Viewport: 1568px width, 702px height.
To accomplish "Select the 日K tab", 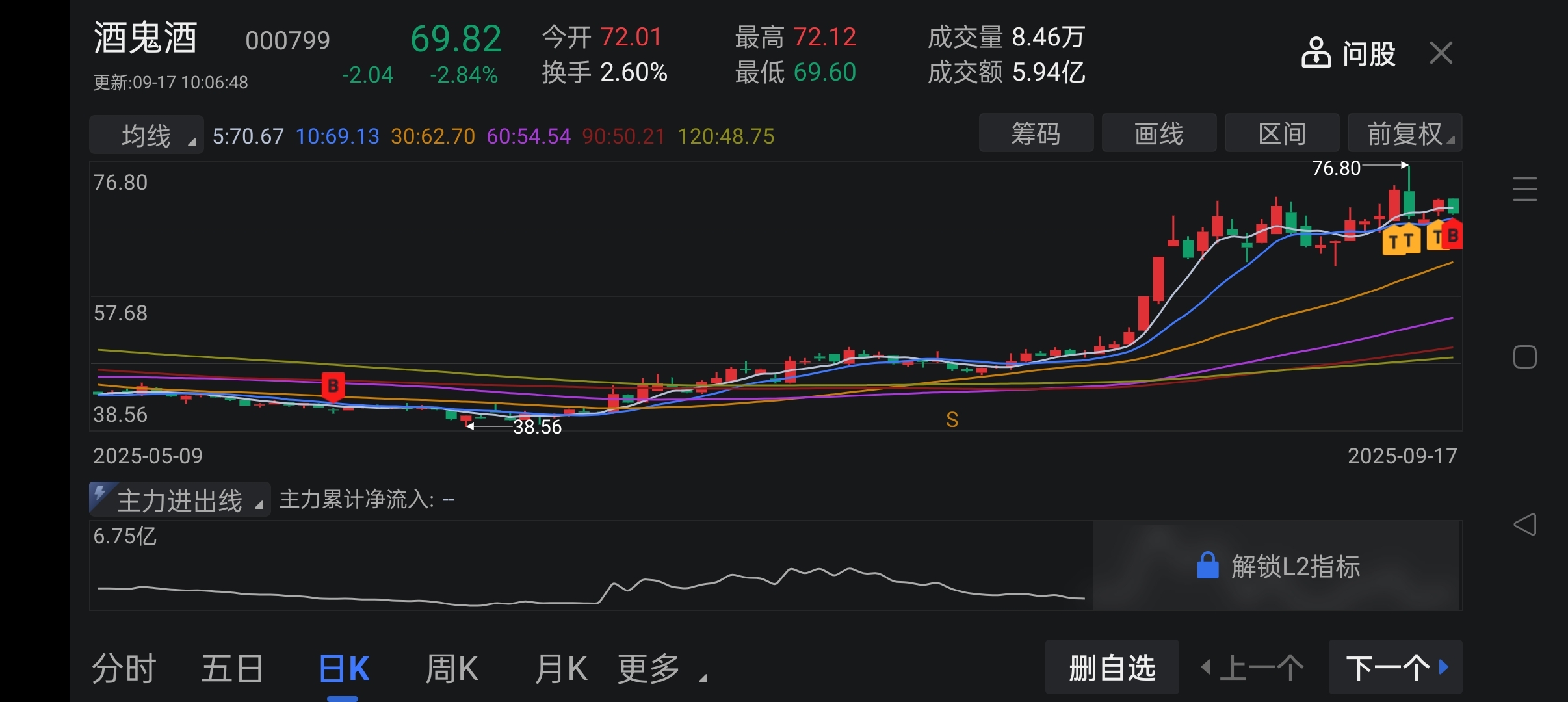I will tap(344, 668).
